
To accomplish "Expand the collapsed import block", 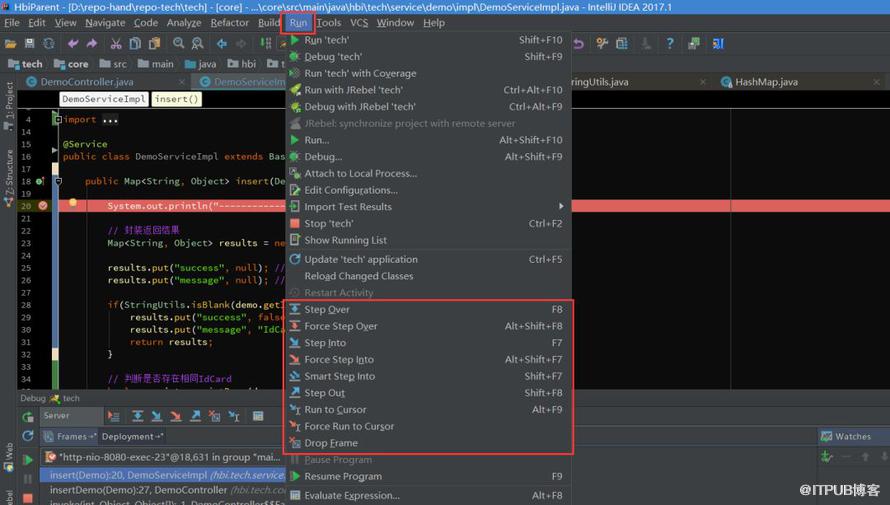I will (57, 120).
